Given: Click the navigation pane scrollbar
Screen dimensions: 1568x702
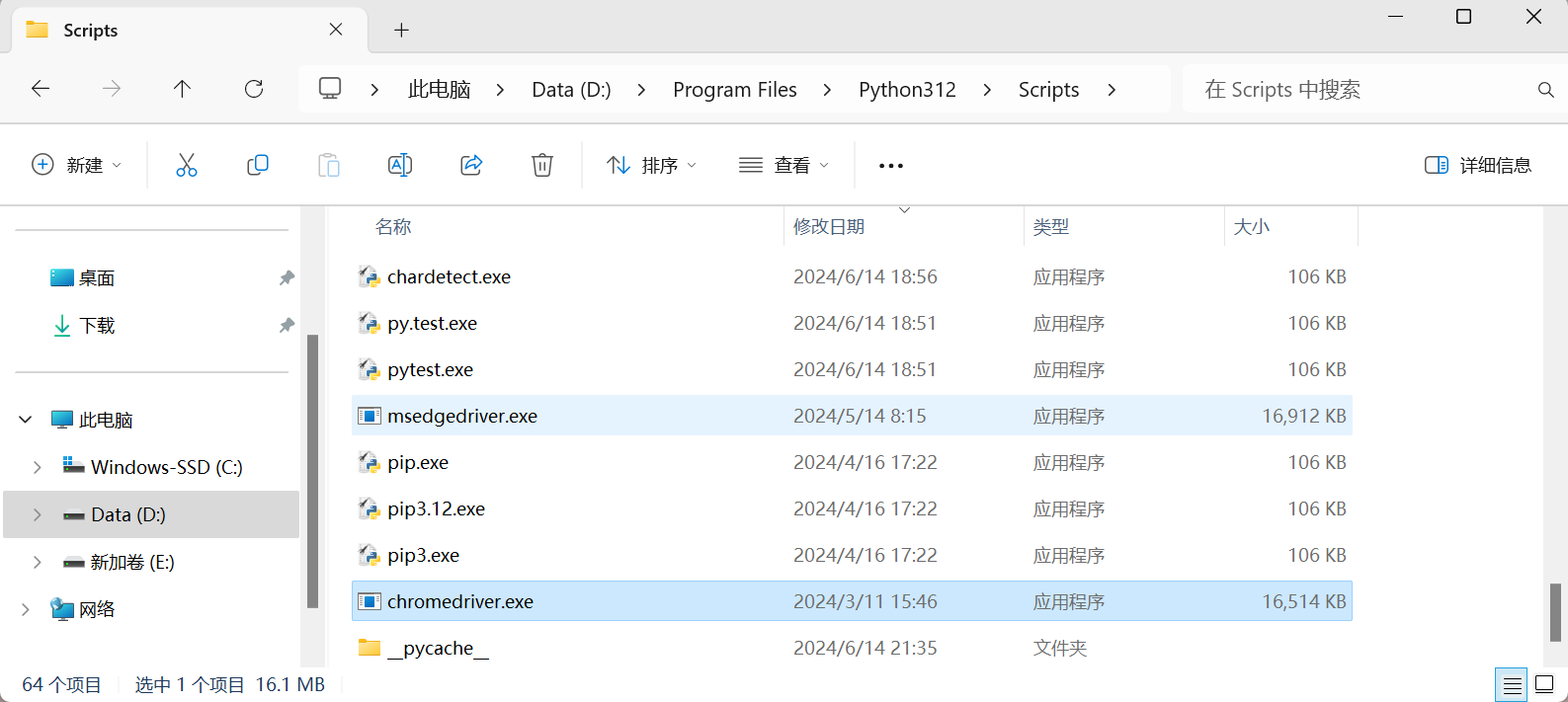Looking at the screenshot, I should pyautogui.click(x=312, y=471).
